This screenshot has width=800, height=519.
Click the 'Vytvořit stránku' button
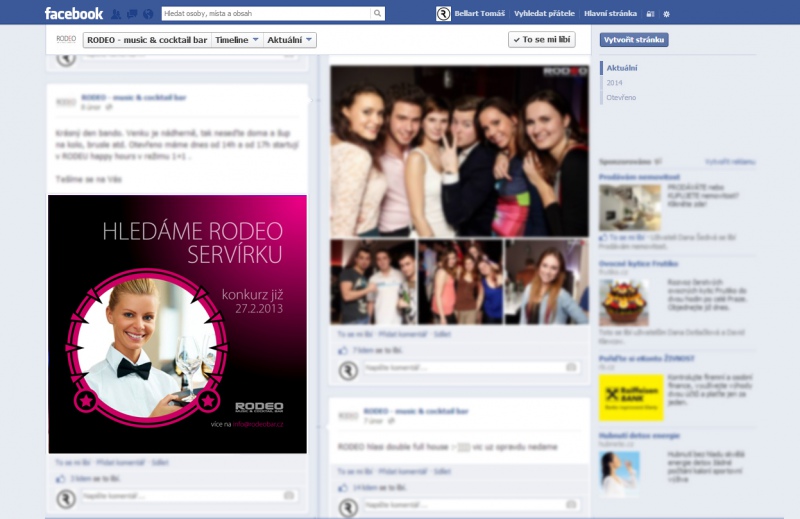pyautogui.click(x=634, y=40)
